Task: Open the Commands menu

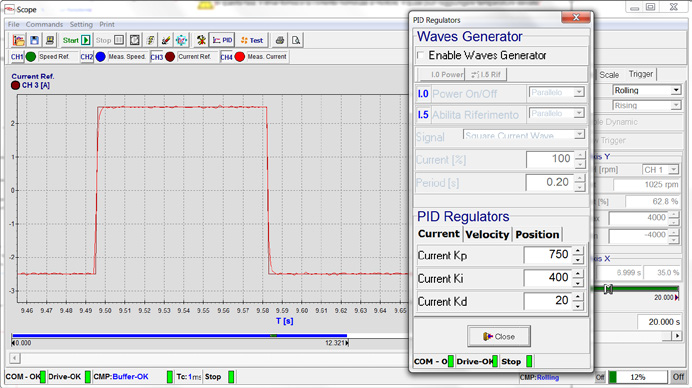Action: click(44, 24)
